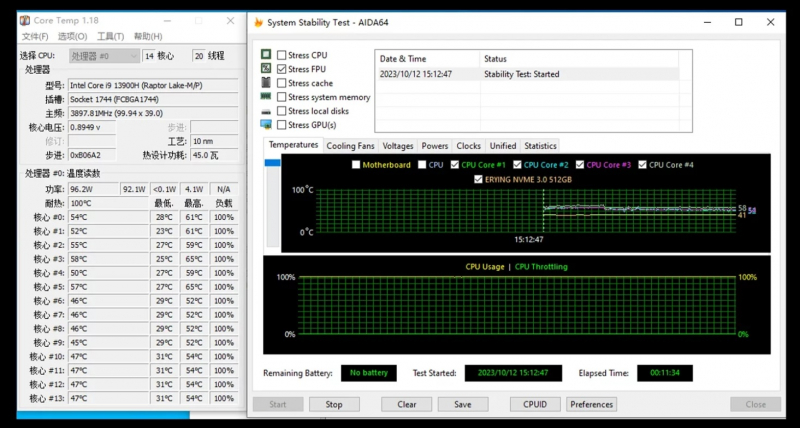The height and width of the screenshot is (428, 800).
Task: Open the 工具(T) menu in Core Temp
Action: tap(110, 37)
